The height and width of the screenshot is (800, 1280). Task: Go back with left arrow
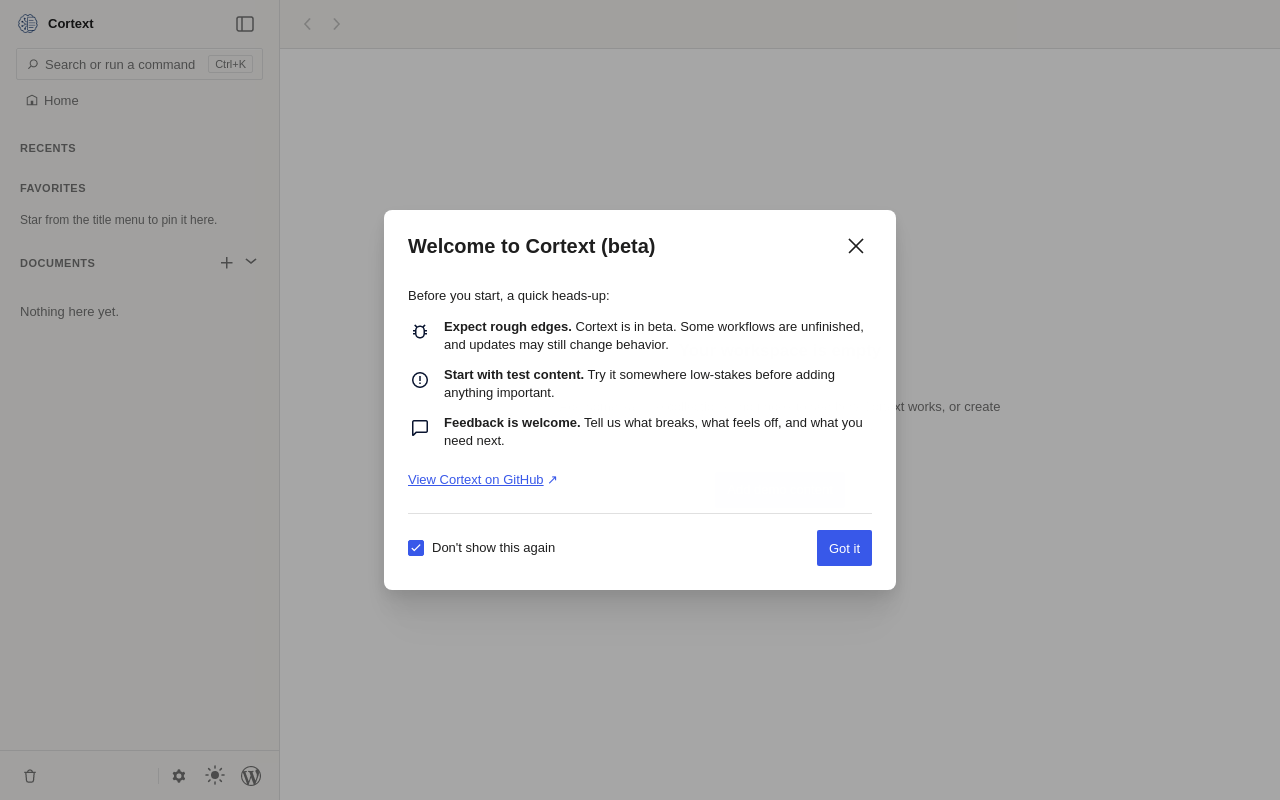tap(308, 24)
